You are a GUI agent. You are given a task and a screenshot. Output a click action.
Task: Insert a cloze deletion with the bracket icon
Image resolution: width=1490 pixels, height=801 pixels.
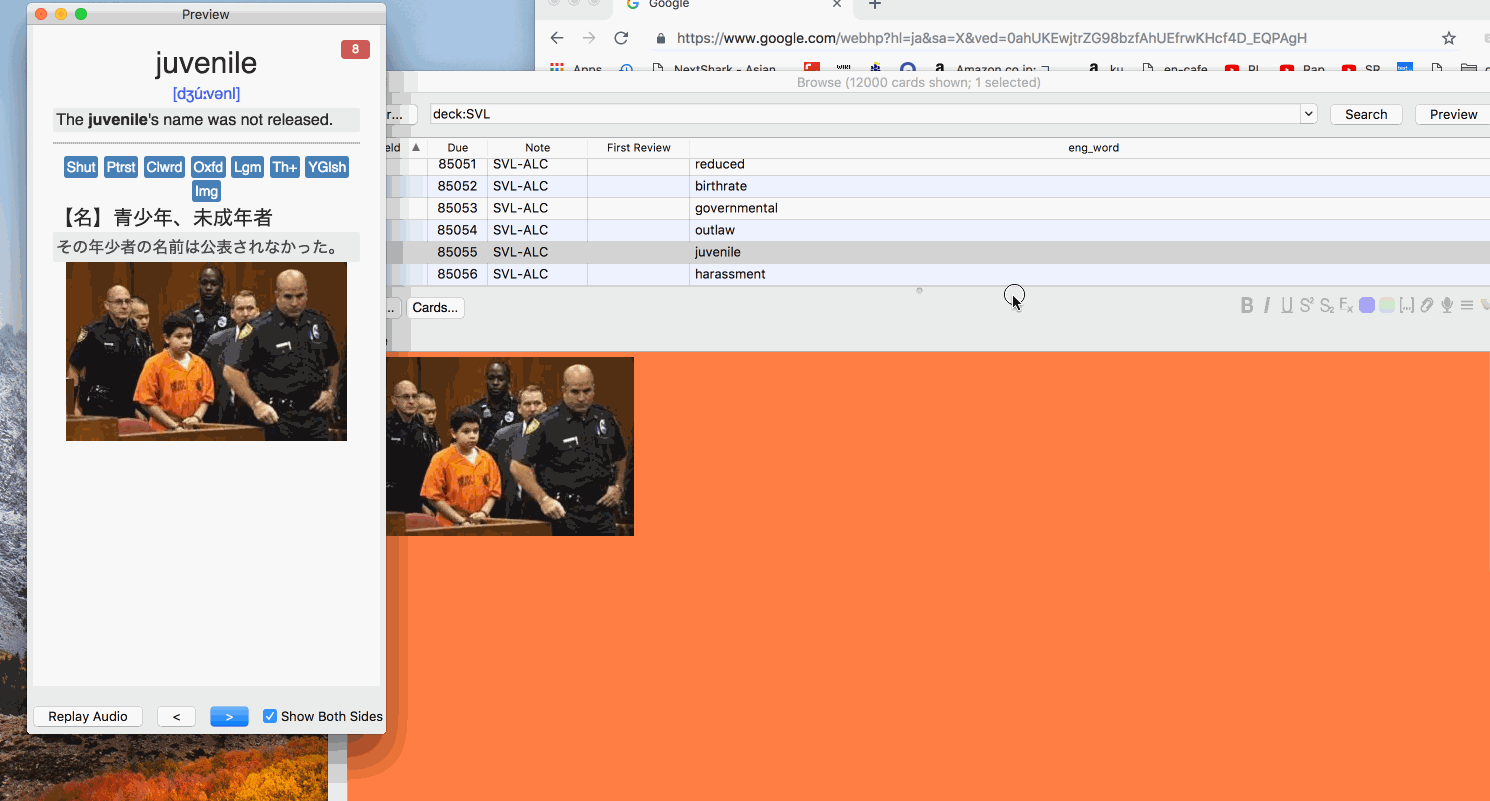(1406, 306)
